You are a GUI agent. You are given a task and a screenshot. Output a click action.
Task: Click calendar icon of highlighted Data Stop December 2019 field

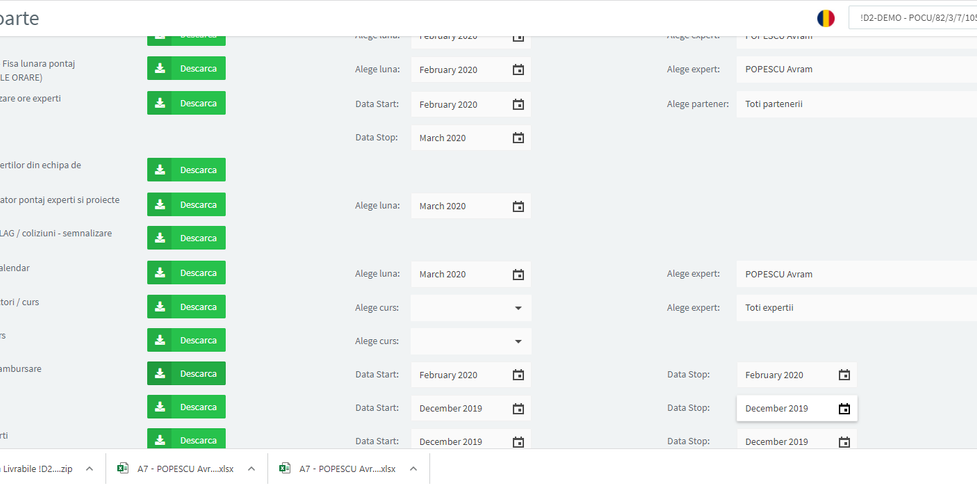844,408
